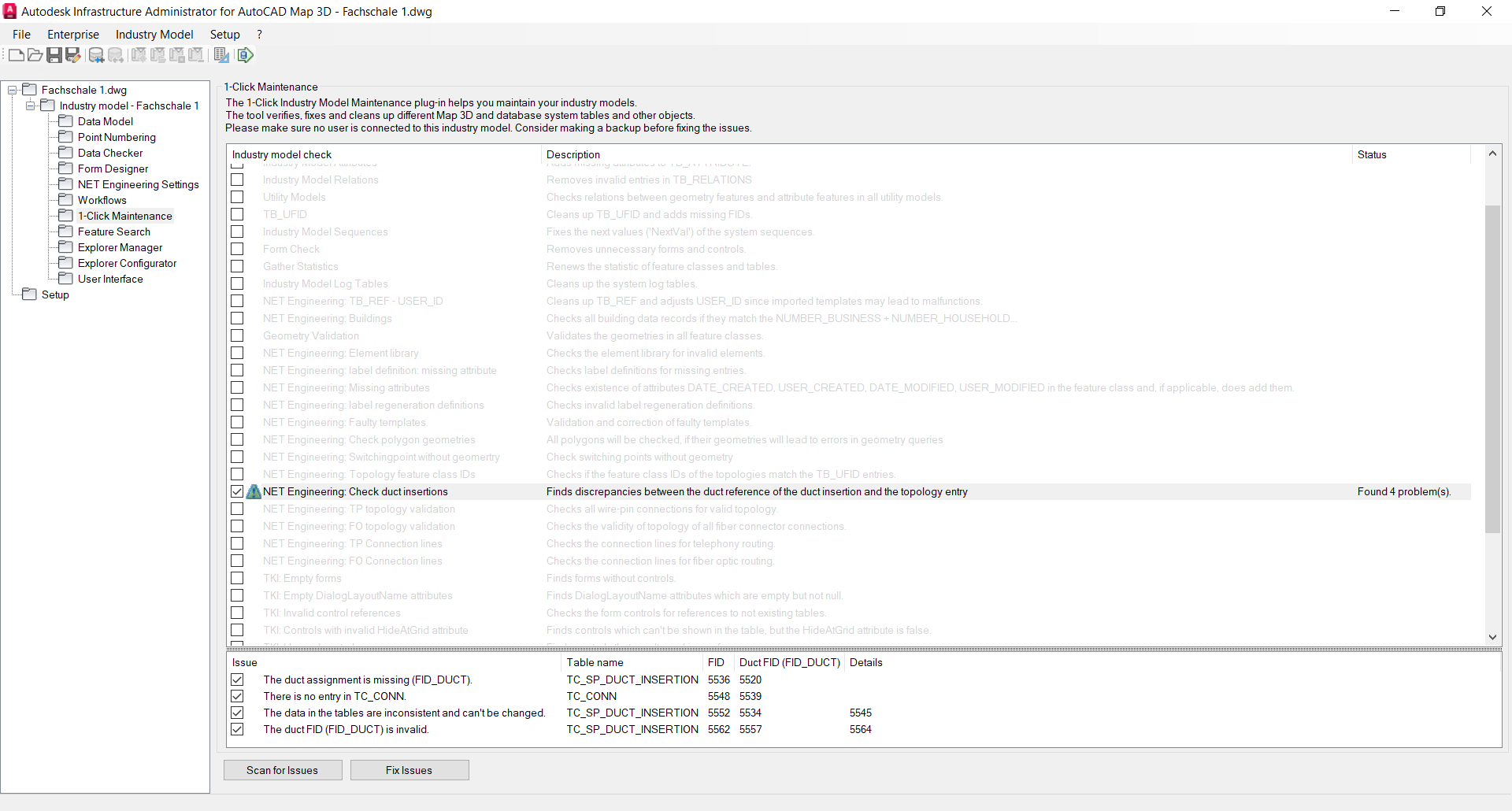Uncheck 'There is no entry in TC_CONN' issue
The height and width of the screenshot is (811, 1512).
click(237, 696)
